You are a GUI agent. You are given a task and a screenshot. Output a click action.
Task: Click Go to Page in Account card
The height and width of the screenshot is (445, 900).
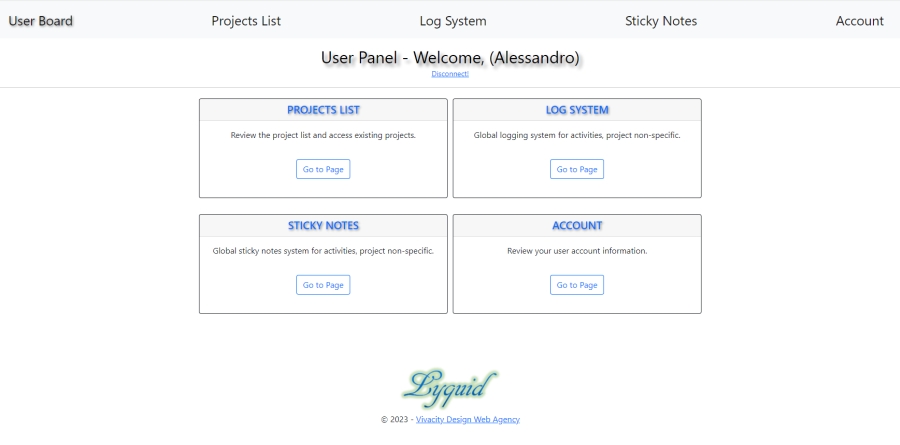coord(577,285)
